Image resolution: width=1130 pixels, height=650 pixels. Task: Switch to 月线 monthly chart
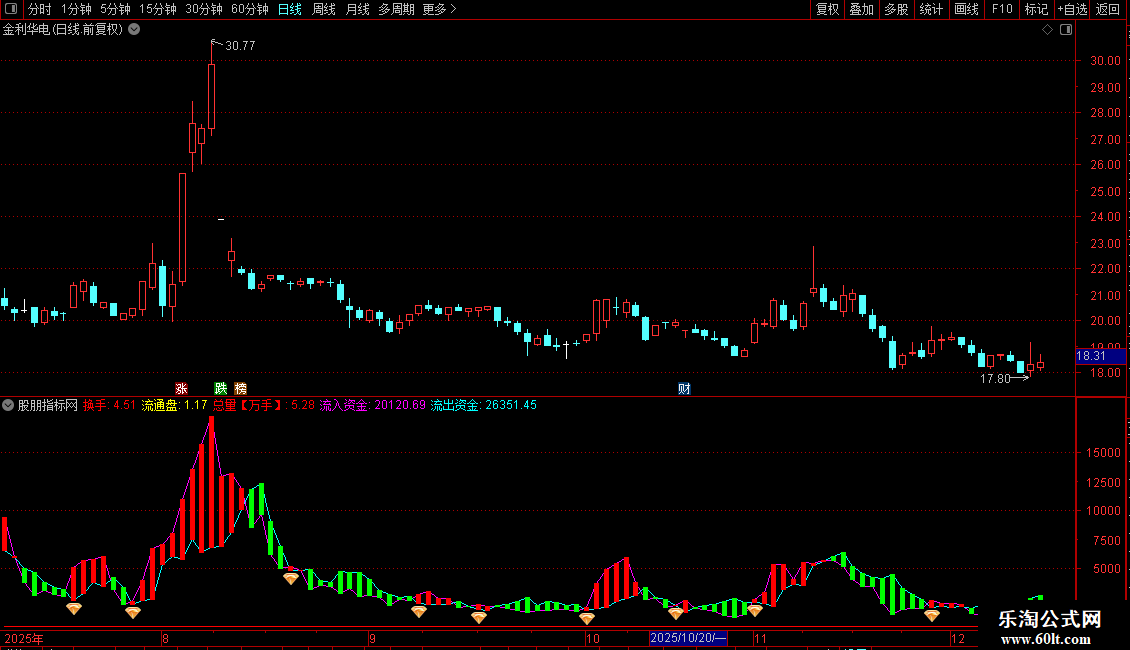click(x=357, y=9)
